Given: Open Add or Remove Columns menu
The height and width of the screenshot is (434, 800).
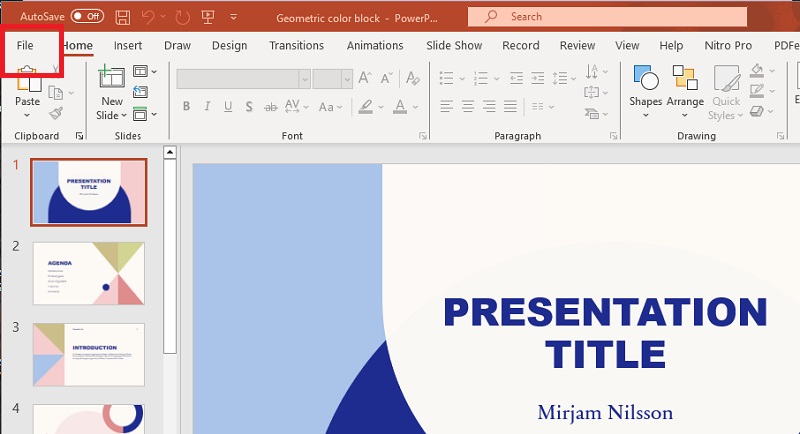Looking at the screenshot, I should coord(542,107).
